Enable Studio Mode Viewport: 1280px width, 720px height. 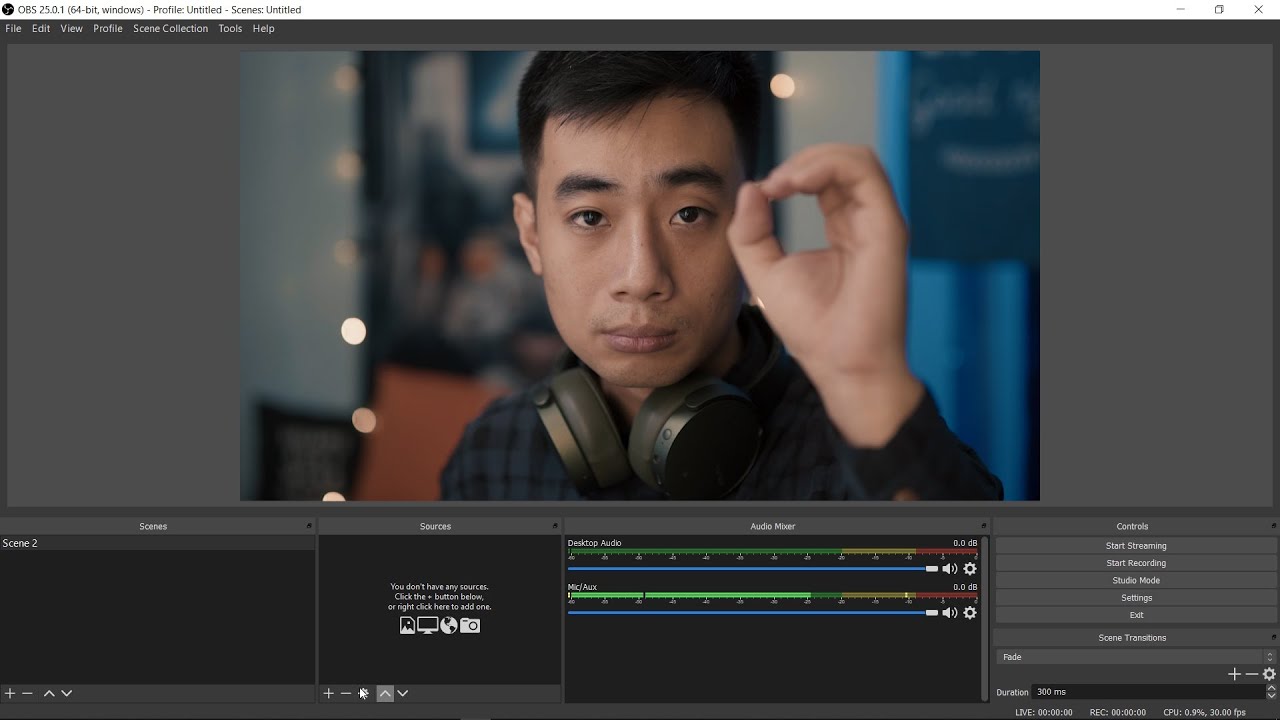click(x=1136, y=580)
